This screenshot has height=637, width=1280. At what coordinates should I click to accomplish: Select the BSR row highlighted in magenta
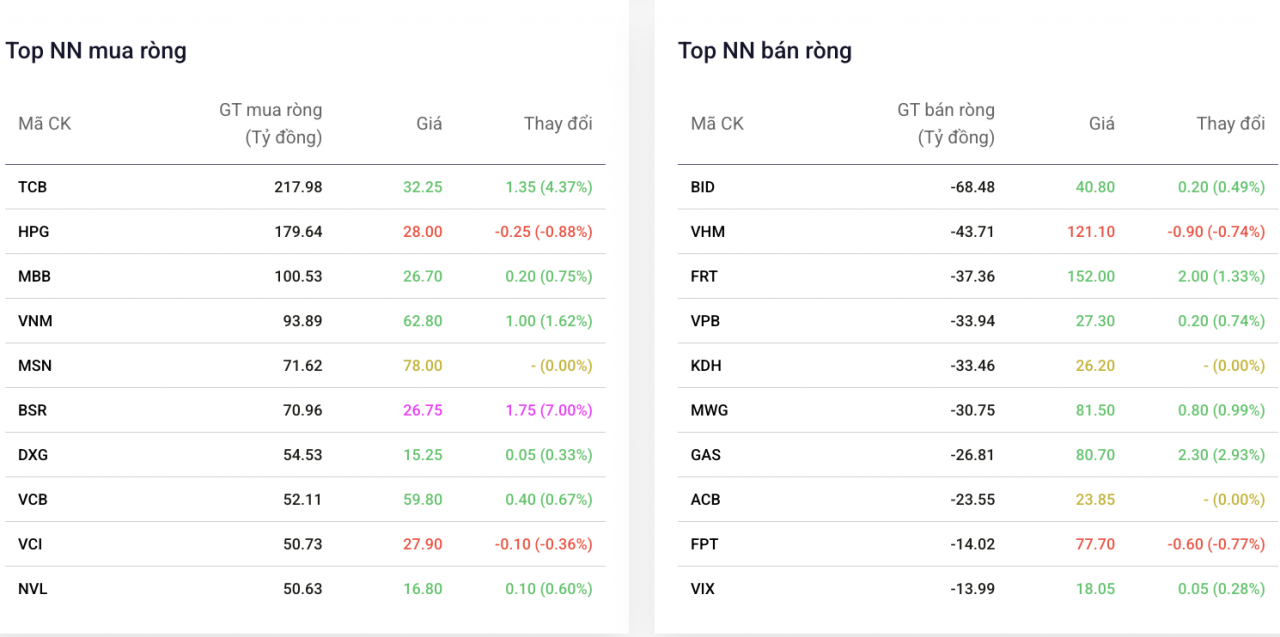31,410
